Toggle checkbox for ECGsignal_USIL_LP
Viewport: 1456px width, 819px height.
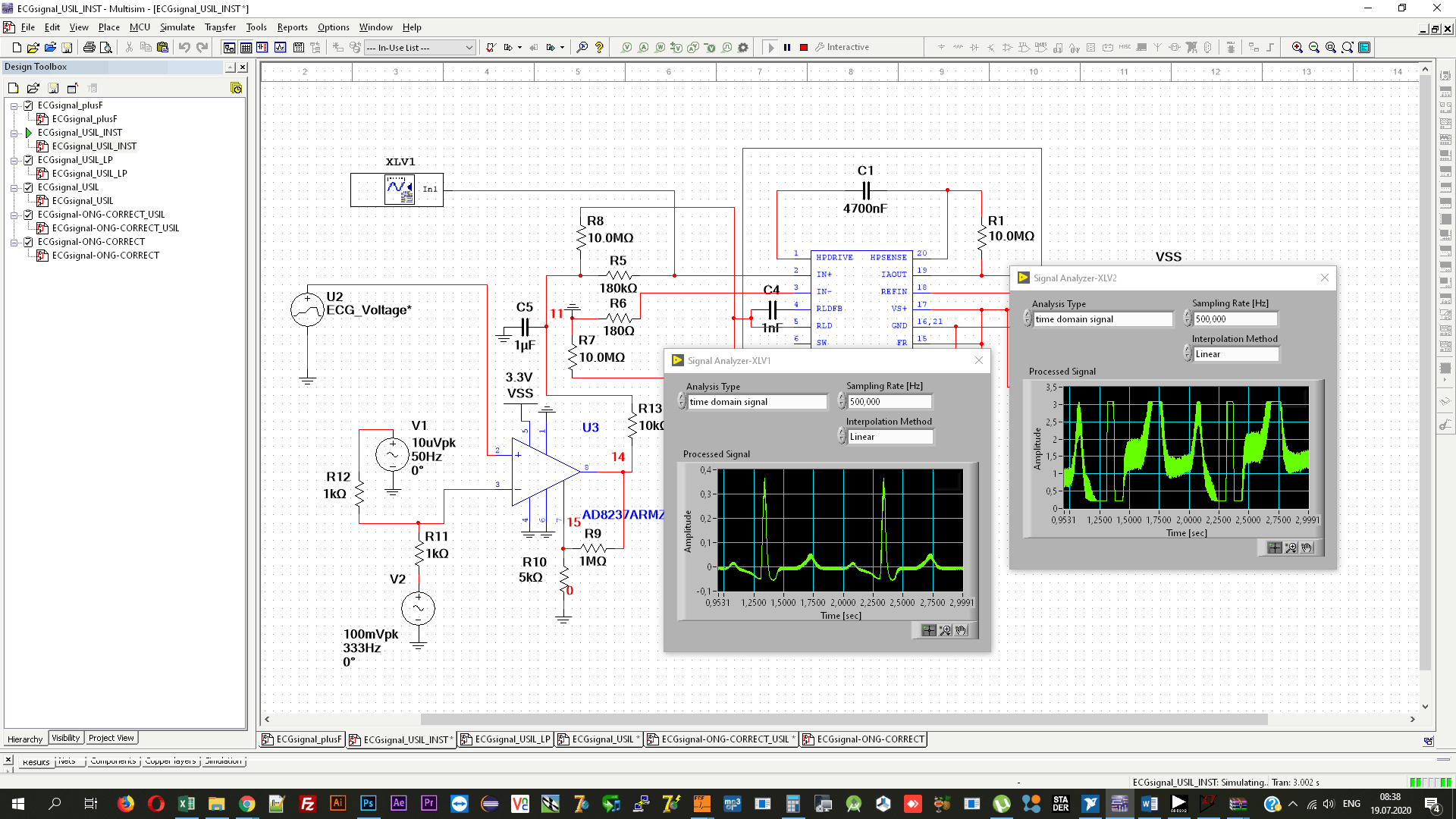click(x=28, y=160)
